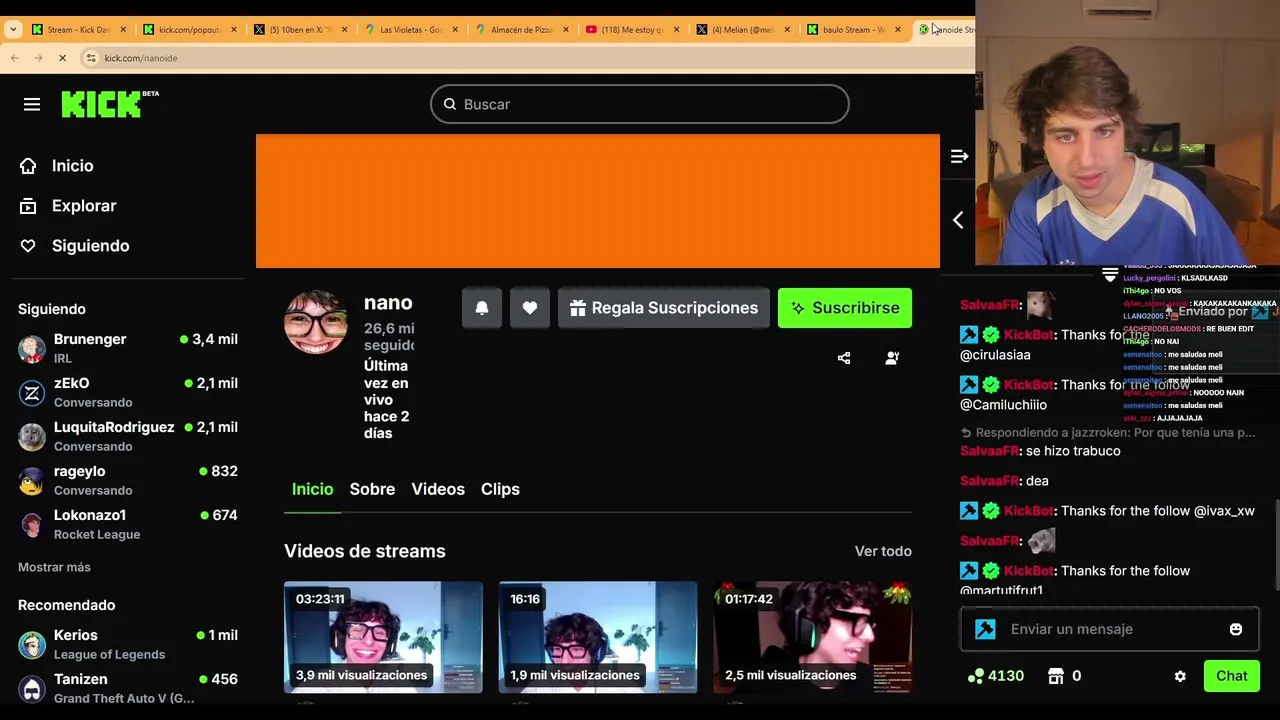Viewport: 1280px width, 720px height.
Task: Open Tanizen recommended channel
Action: [x=128, y=688]
